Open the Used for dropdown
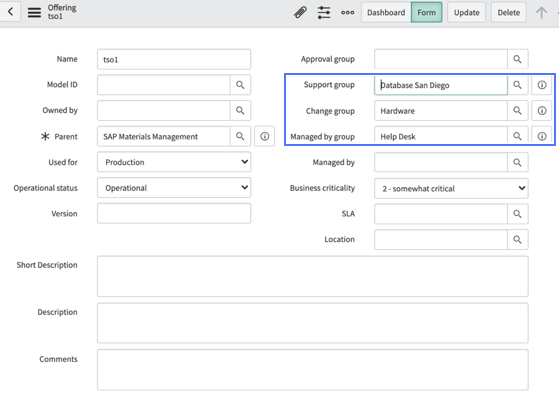Screen dimensions: 560x397 point(174,162)
